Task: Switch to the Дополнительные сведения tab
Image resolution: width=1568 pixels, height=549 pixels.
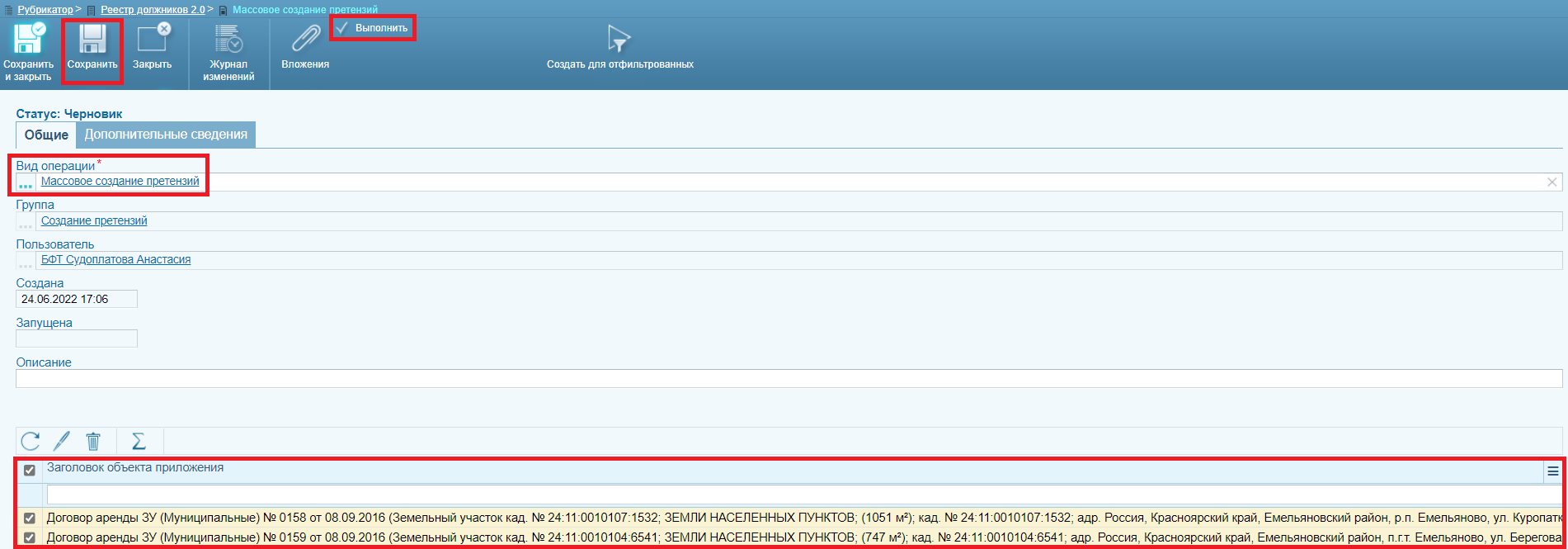Action: [166, 135]
